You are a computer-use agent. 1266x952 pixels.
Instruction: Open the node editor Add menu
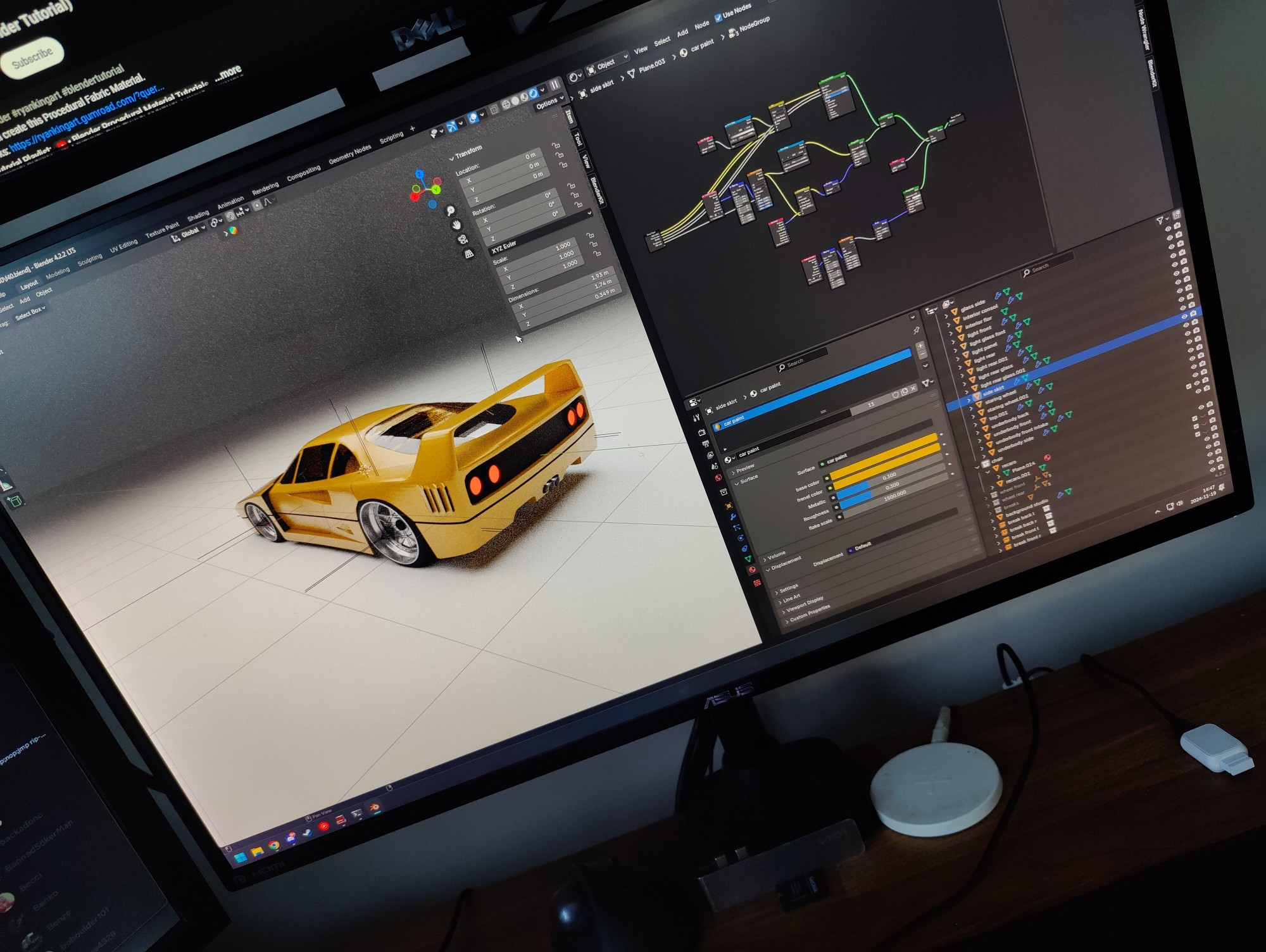click(682, 32)
